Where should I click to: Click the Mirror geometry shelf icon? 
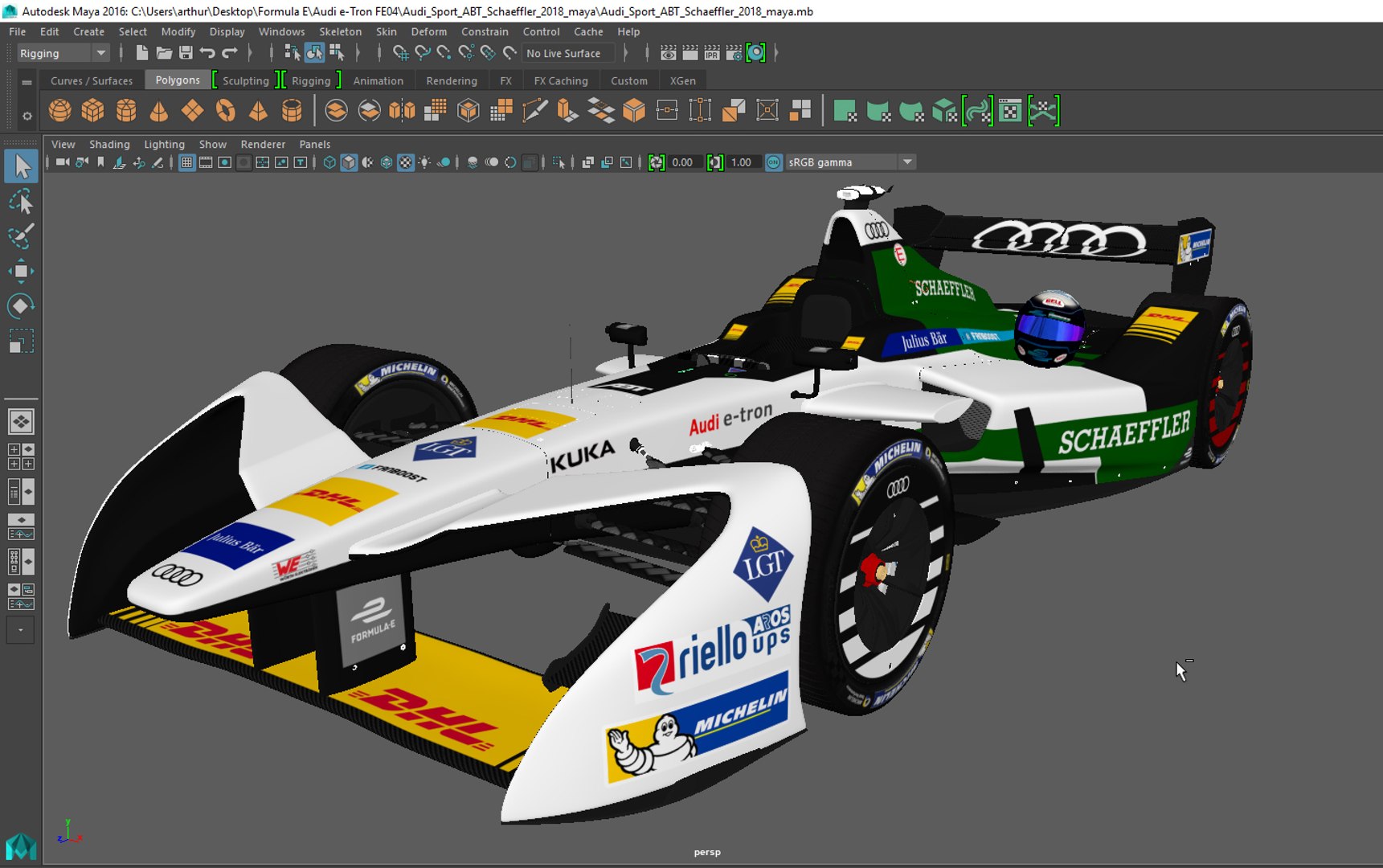click(x=402, y=110)
